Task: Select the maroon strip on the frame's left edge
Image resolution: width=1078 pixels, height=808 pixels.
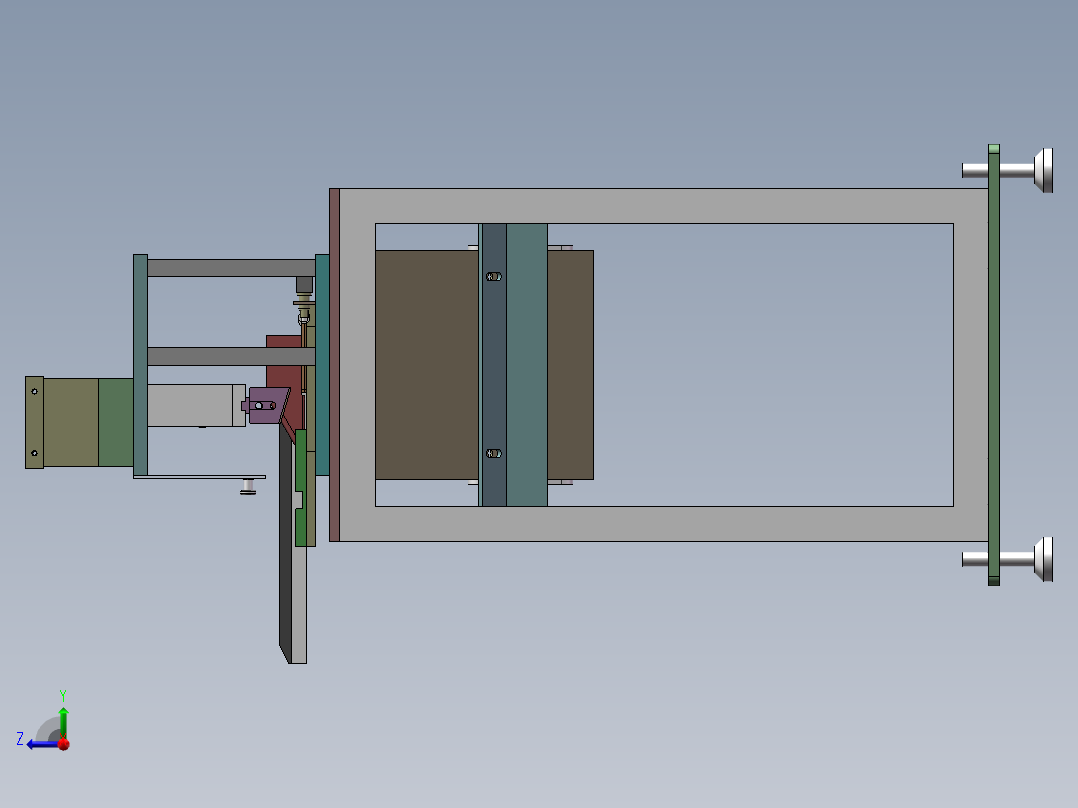Action: pos(334,364)
